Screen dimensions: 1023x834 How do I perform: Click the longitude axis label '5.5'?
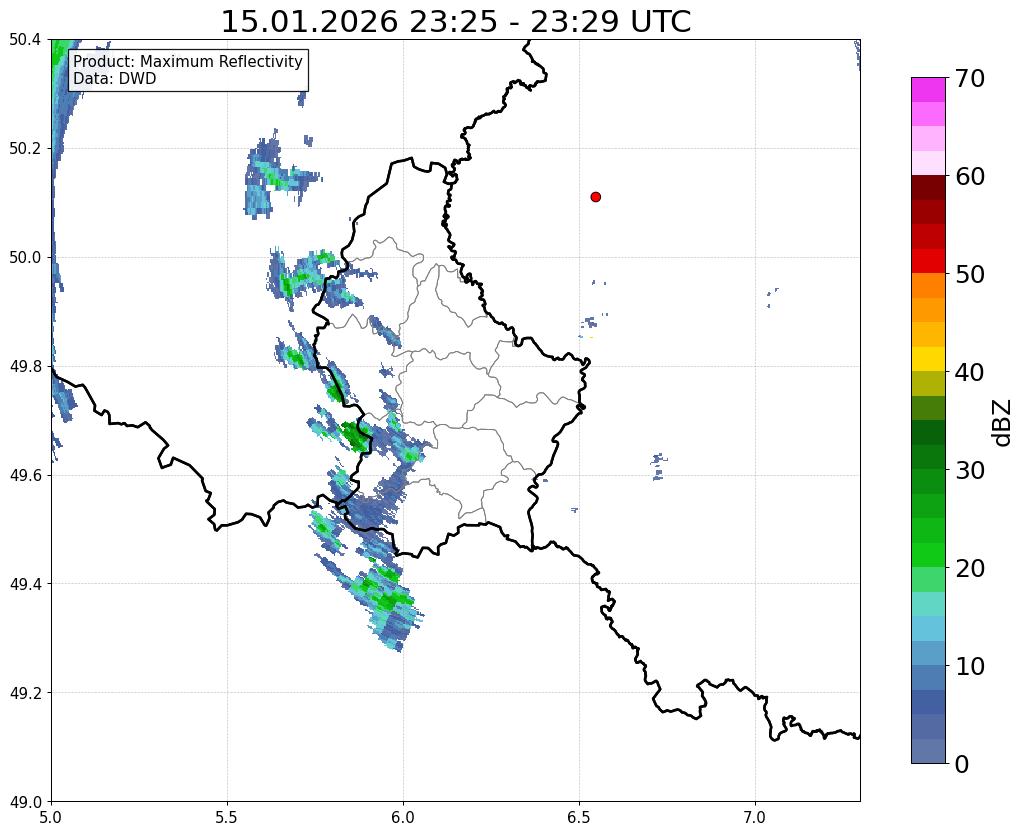(x=227, y=817)
